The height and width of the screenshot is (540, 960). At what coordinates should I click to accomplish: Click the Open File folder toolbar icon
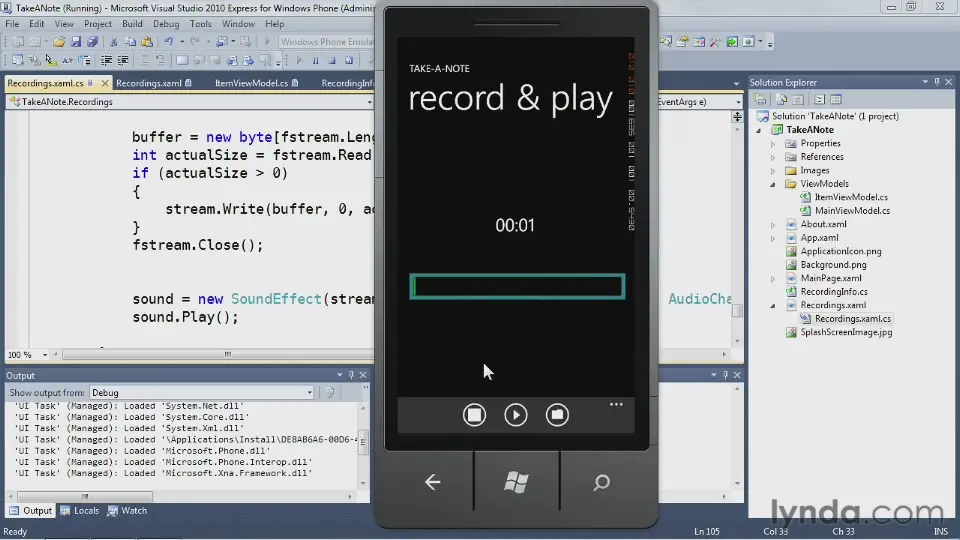point(59,42)
